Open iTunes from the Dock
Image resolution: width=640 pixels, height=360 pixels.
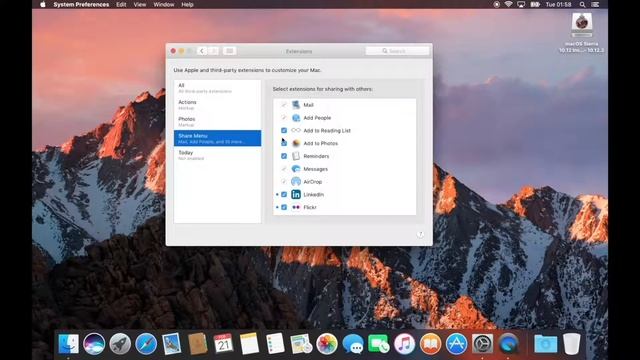(404, 343)
